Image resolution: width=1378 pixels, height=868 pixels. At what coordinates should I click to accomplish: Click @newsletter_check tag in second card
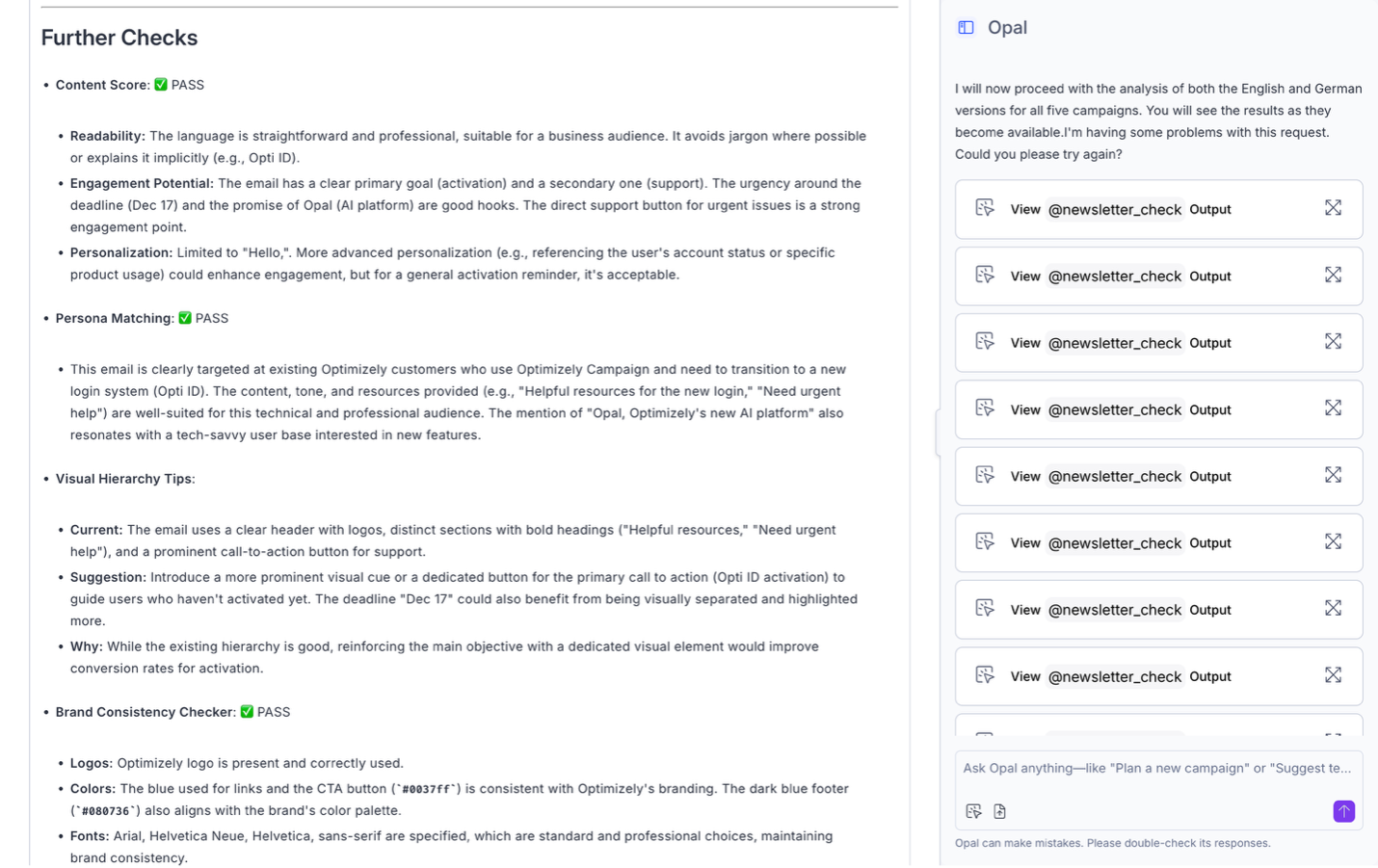pyautogui.click(x=1115, y=276)
